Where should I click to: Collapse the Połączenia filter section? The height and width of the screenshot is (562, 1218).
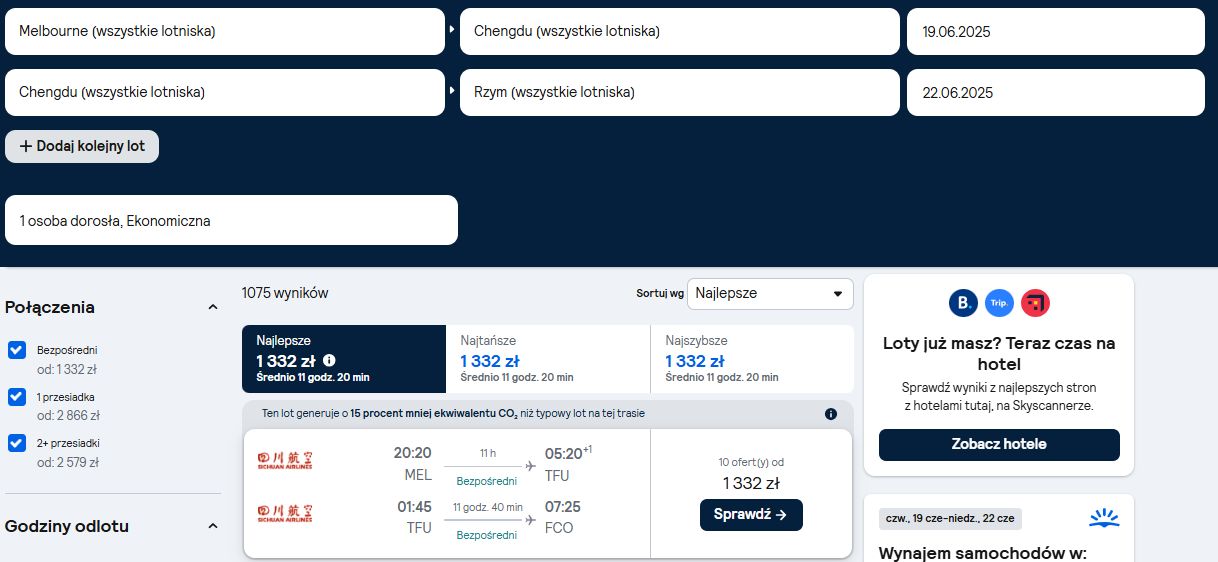(x=212, y=307)
